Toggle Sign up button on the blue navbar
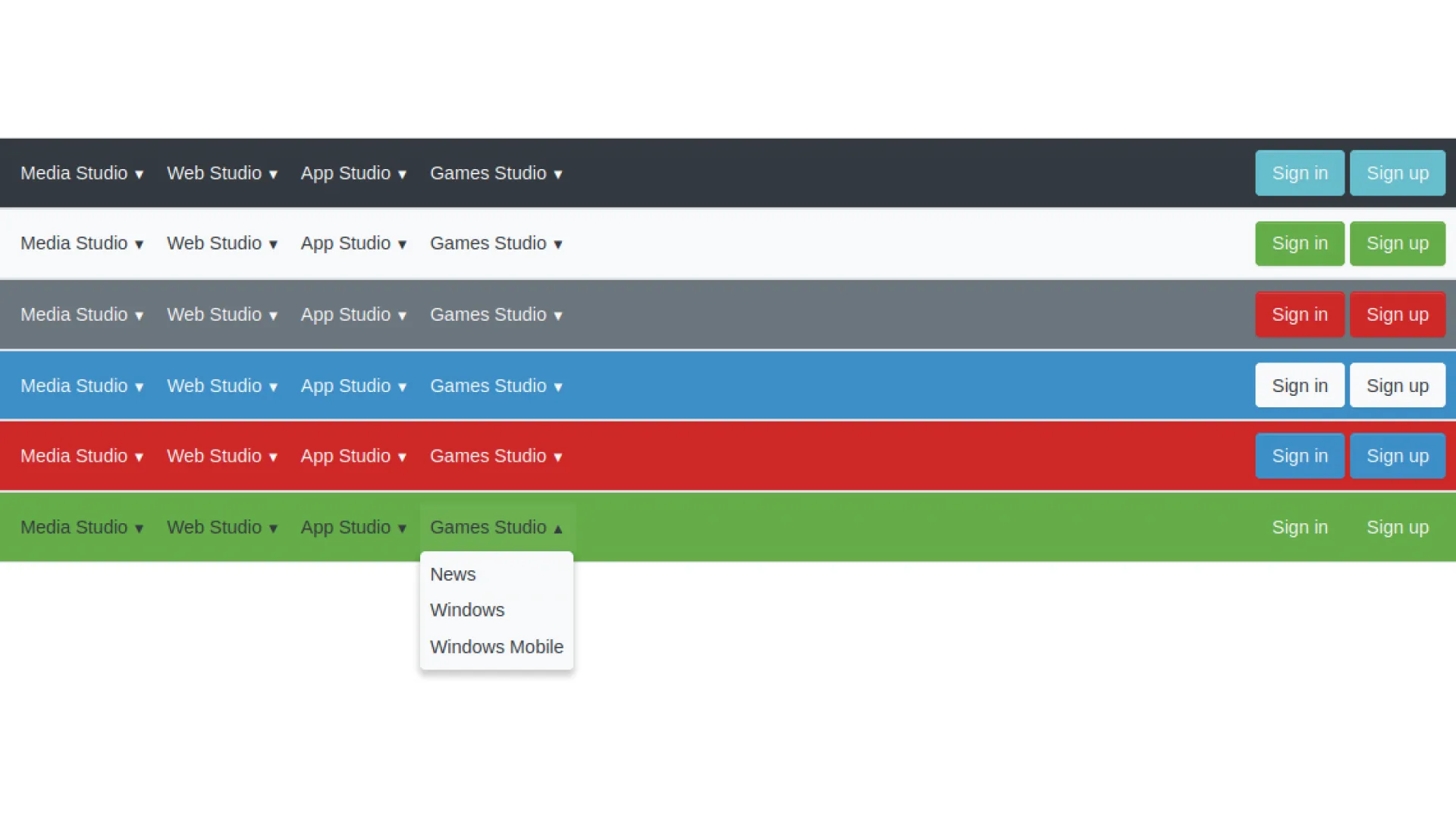The width and height of the screenshot is (1456, 819). tap(1396, 385)
